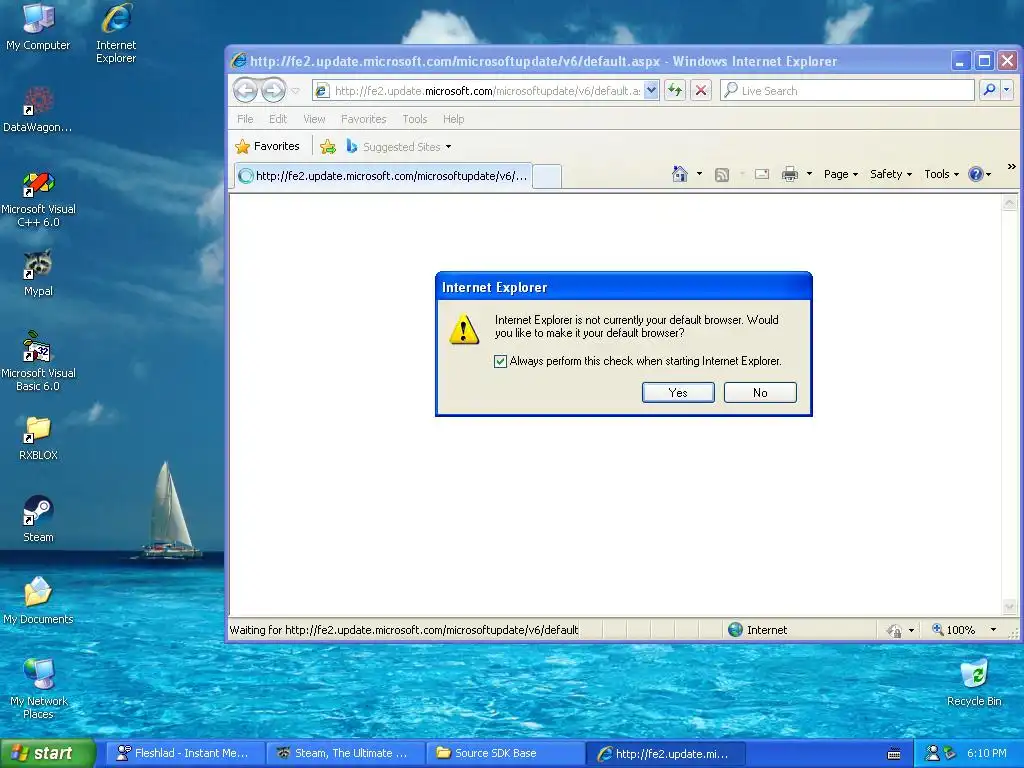Image resolution: width=1024 pixels, height=768 pixels.
Task: Open the Favorites menu in menu bar
Action: 364,119
